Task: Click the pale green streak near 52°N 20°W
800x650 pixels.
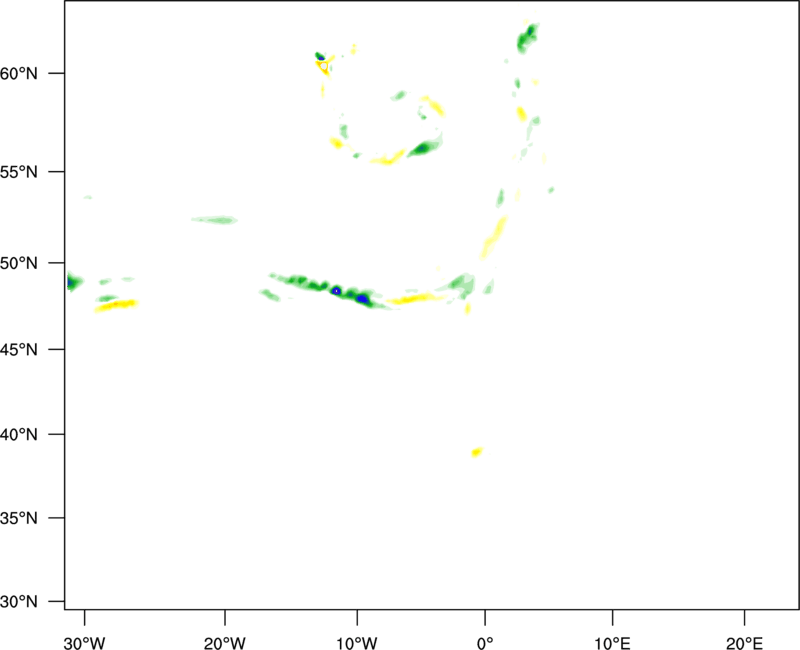Action: click(x=214, y=220)
